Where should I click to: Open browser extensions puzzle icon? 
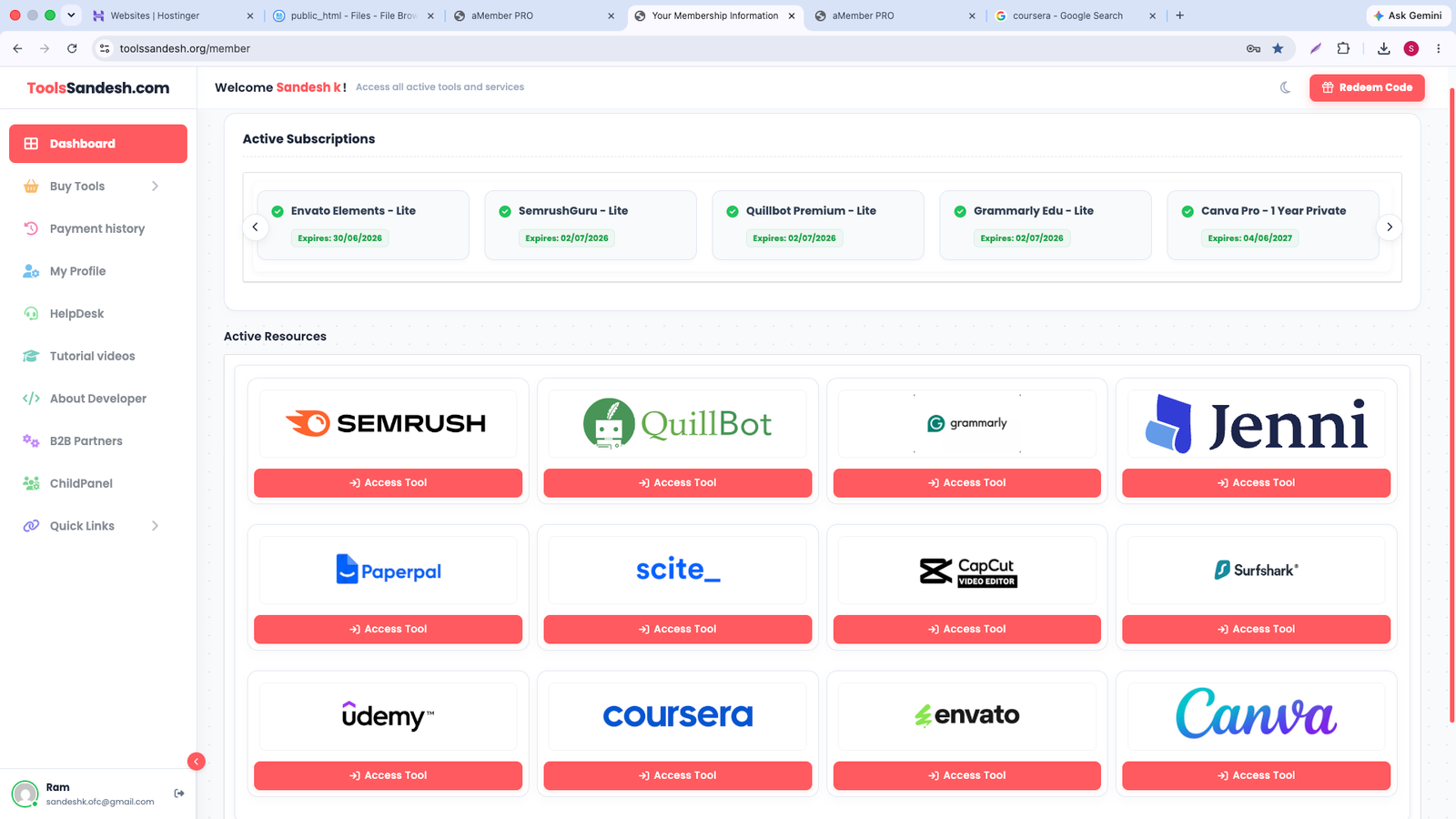tap(1343, 48)
